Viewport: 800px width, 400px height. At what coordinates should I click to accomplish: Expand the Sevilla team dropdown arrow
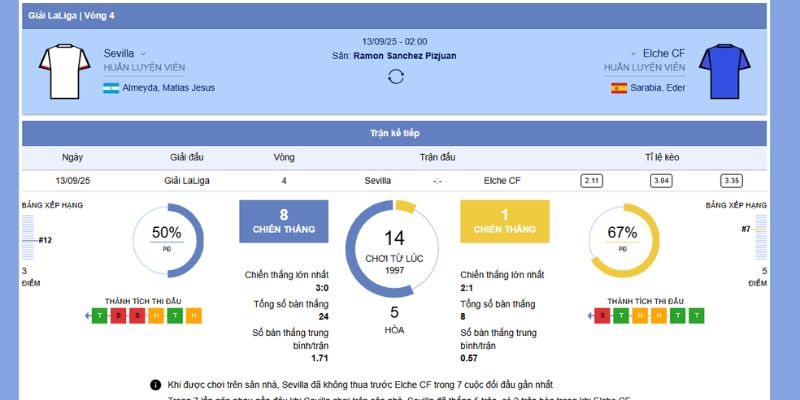coord(143,53)
